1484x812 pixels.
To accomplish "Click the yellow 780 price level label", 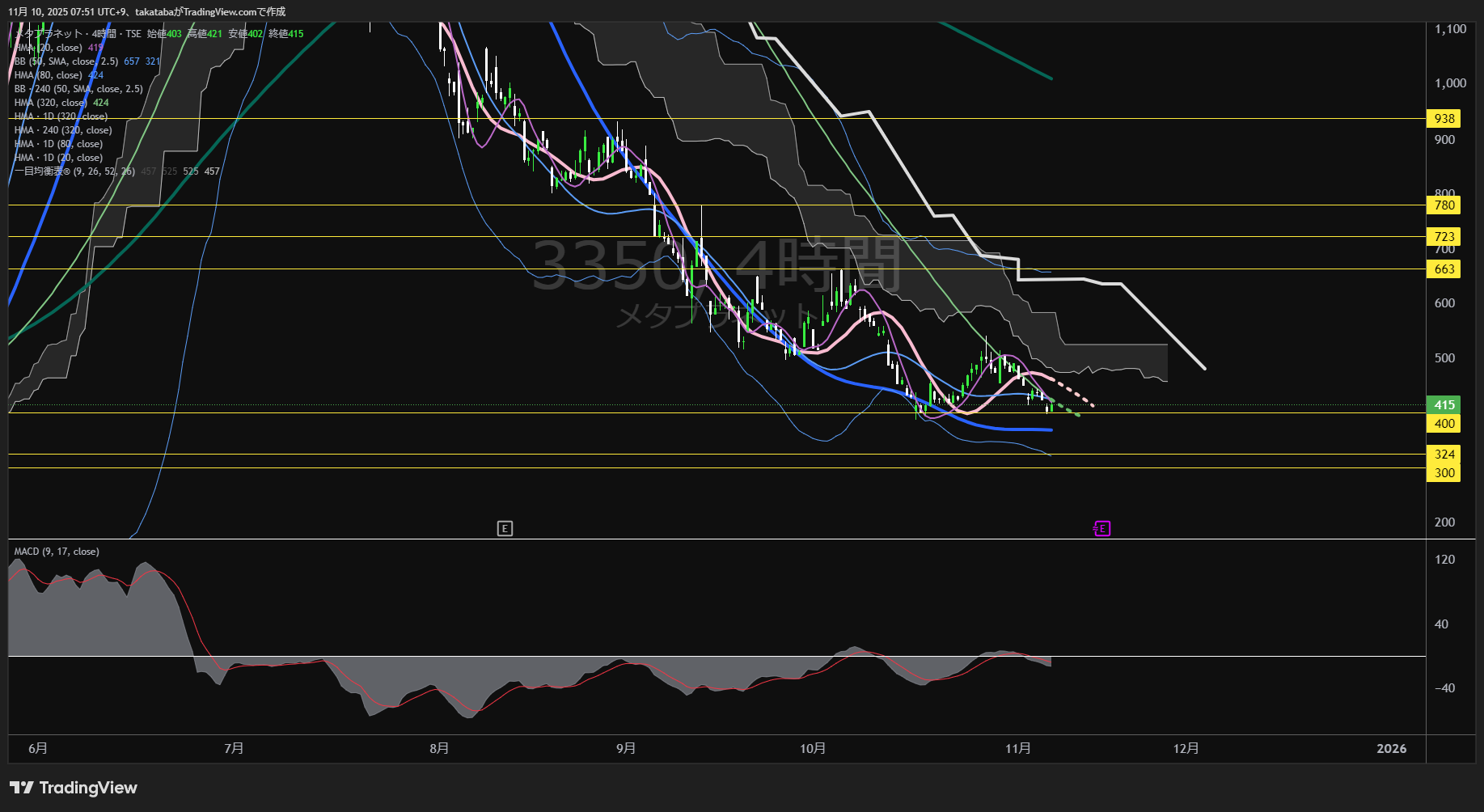I will click(x=1444, y=205).
